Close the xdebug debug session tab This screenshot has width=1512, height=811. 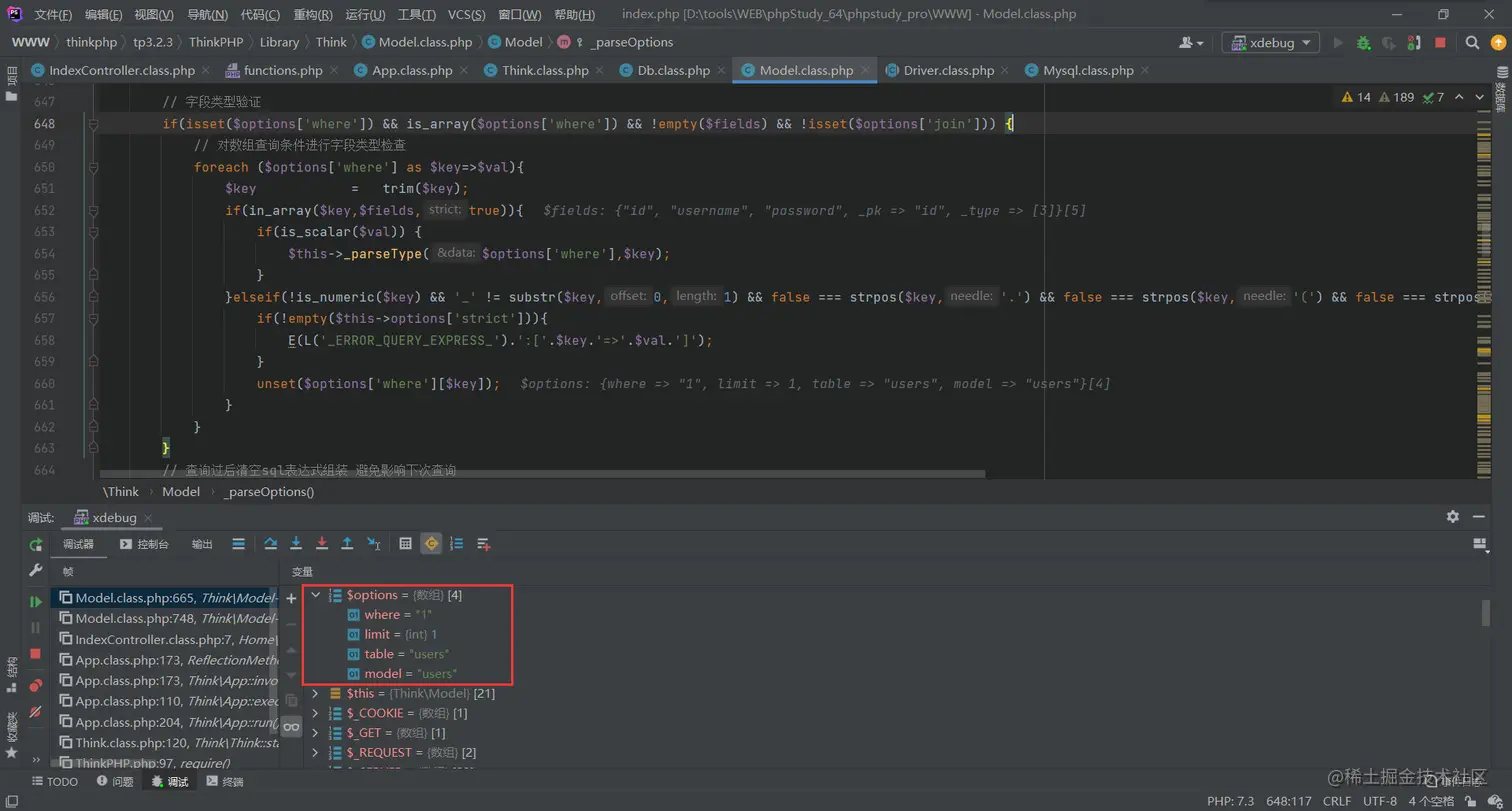click(147, 518)
